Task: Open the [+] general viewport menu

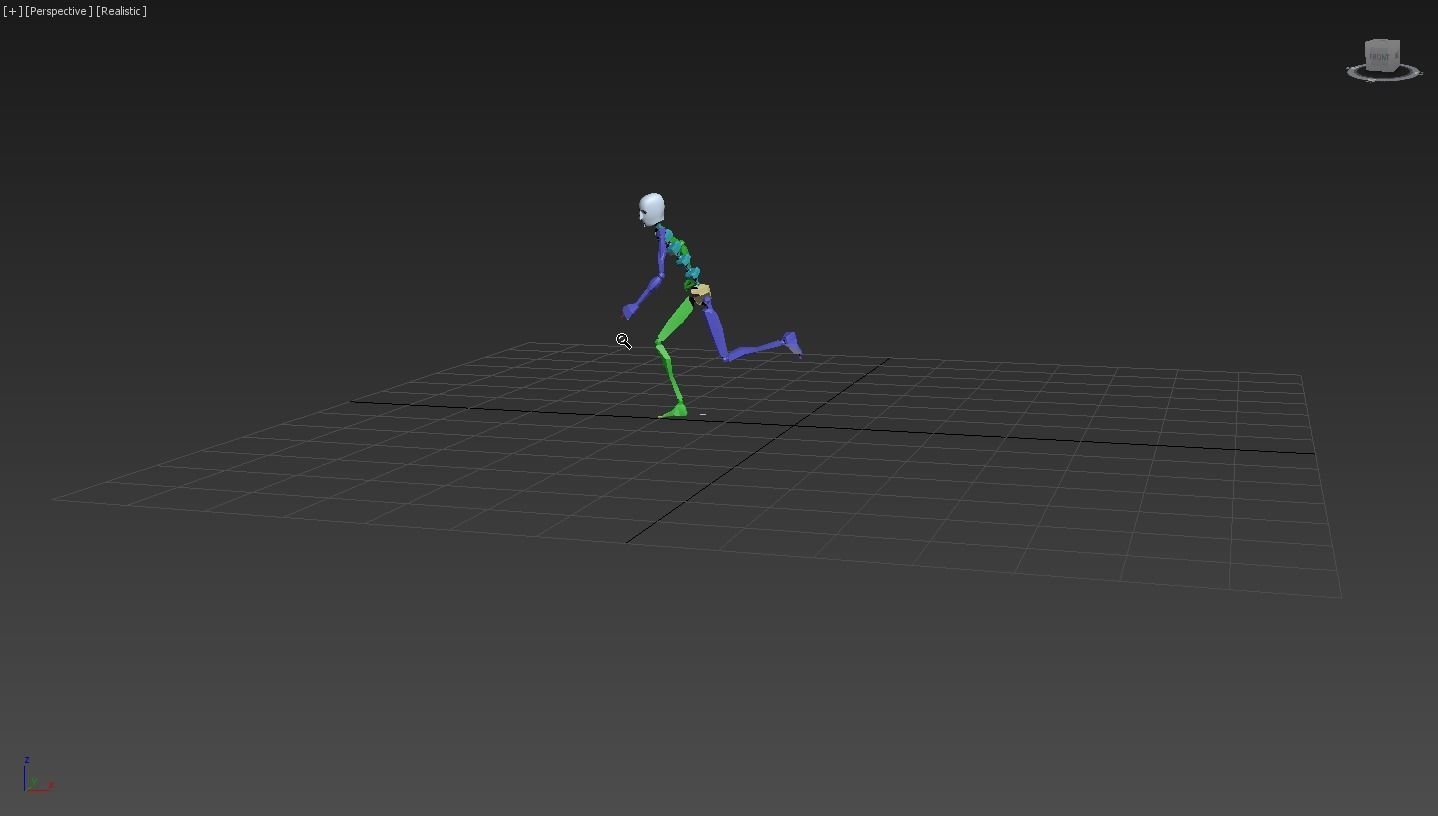Action: 12,11
